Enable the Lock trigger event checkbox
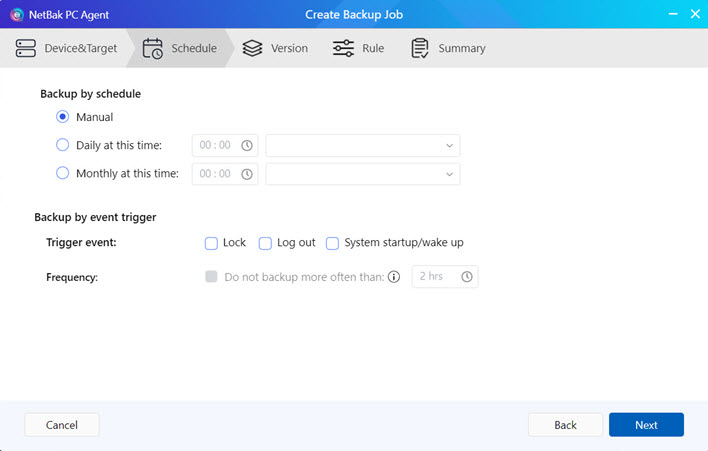The height and width of the screenshot is (451, 708). 211,243
